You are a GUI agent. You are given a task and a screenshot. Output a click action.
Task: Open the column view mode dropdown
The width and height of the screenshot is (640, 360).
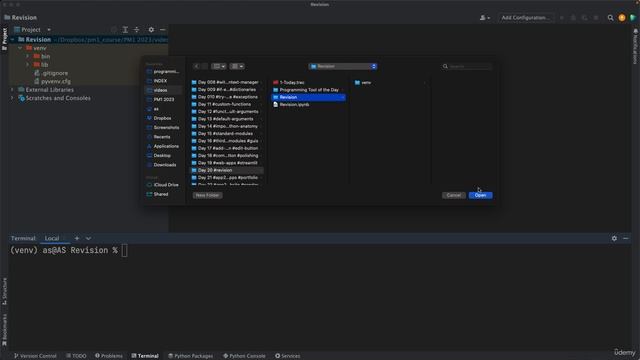point(219,66)
